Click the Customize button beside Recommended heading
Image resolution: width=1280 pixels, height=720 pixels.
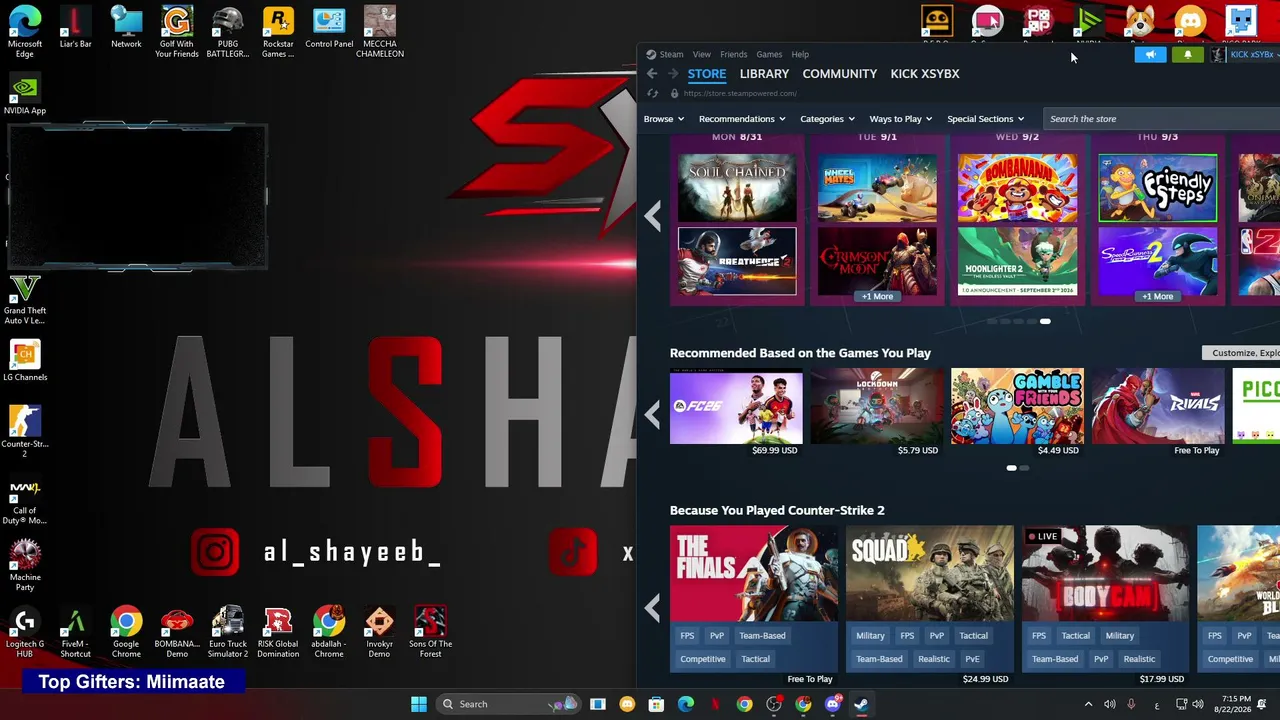(x=1241, y=353)
